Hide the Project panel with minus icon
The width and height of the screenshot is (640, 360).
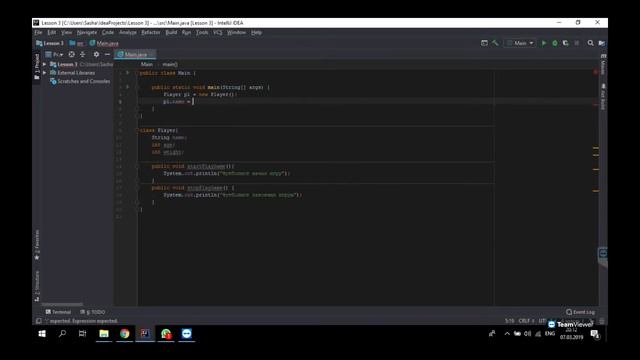107,54
